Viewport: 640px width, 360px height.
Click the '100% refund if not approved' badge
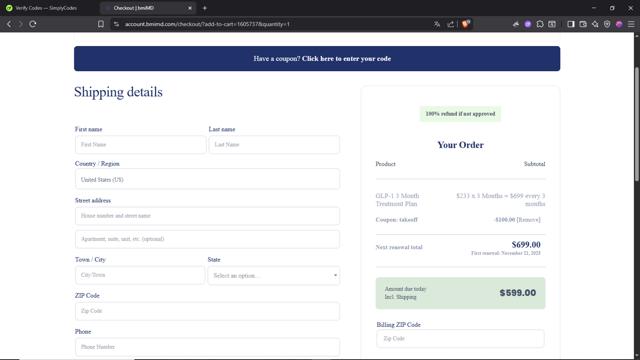(460, 113)
